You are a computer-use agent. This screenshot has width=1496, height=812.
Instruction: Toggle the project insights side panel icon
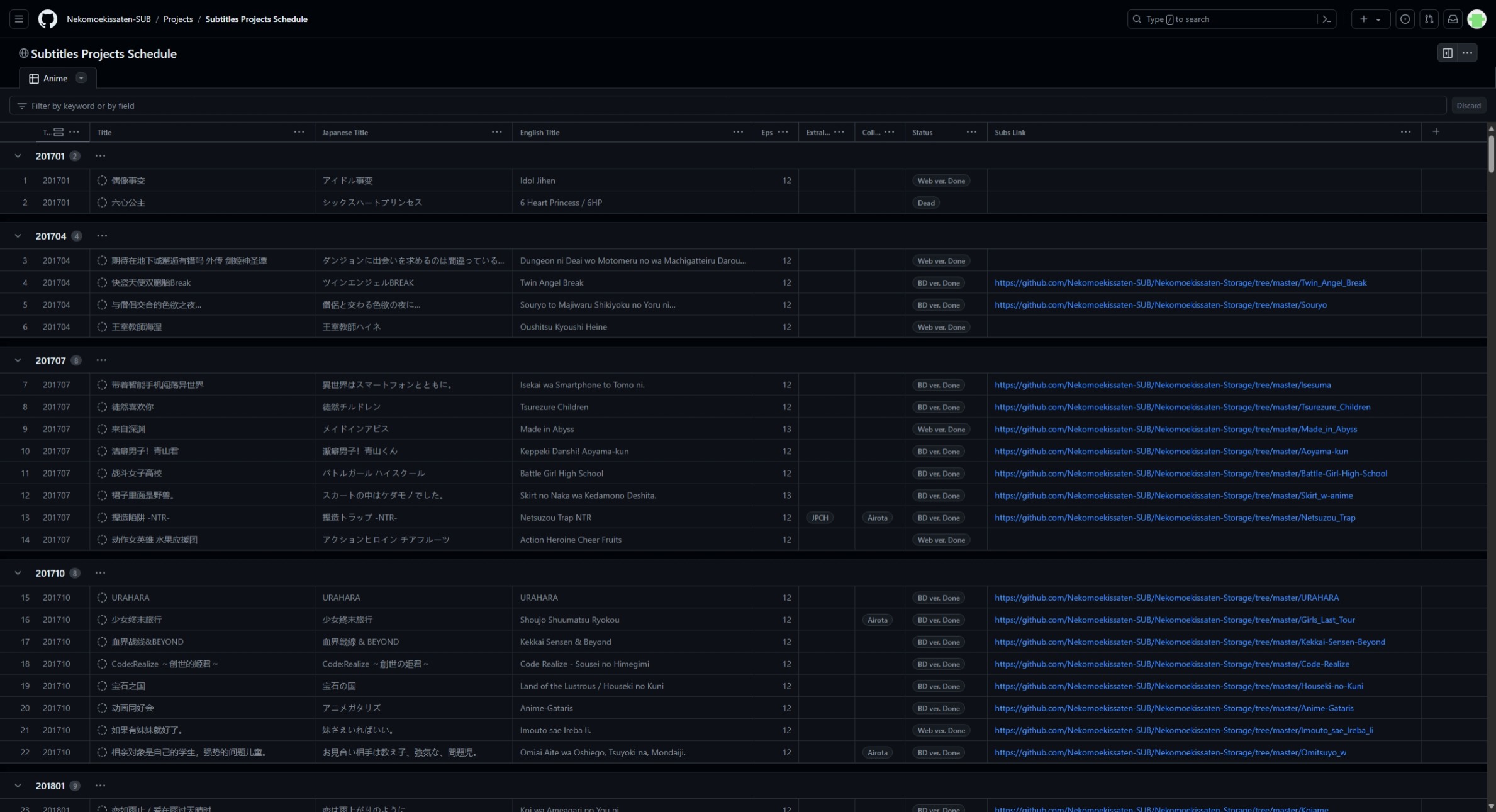(1447, 53)
